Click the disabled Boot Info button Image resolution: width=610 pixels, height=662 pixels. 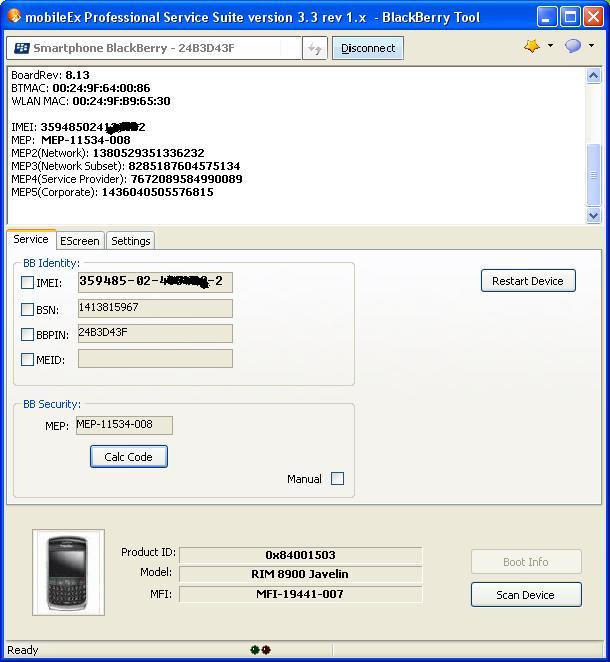[526, 562]
